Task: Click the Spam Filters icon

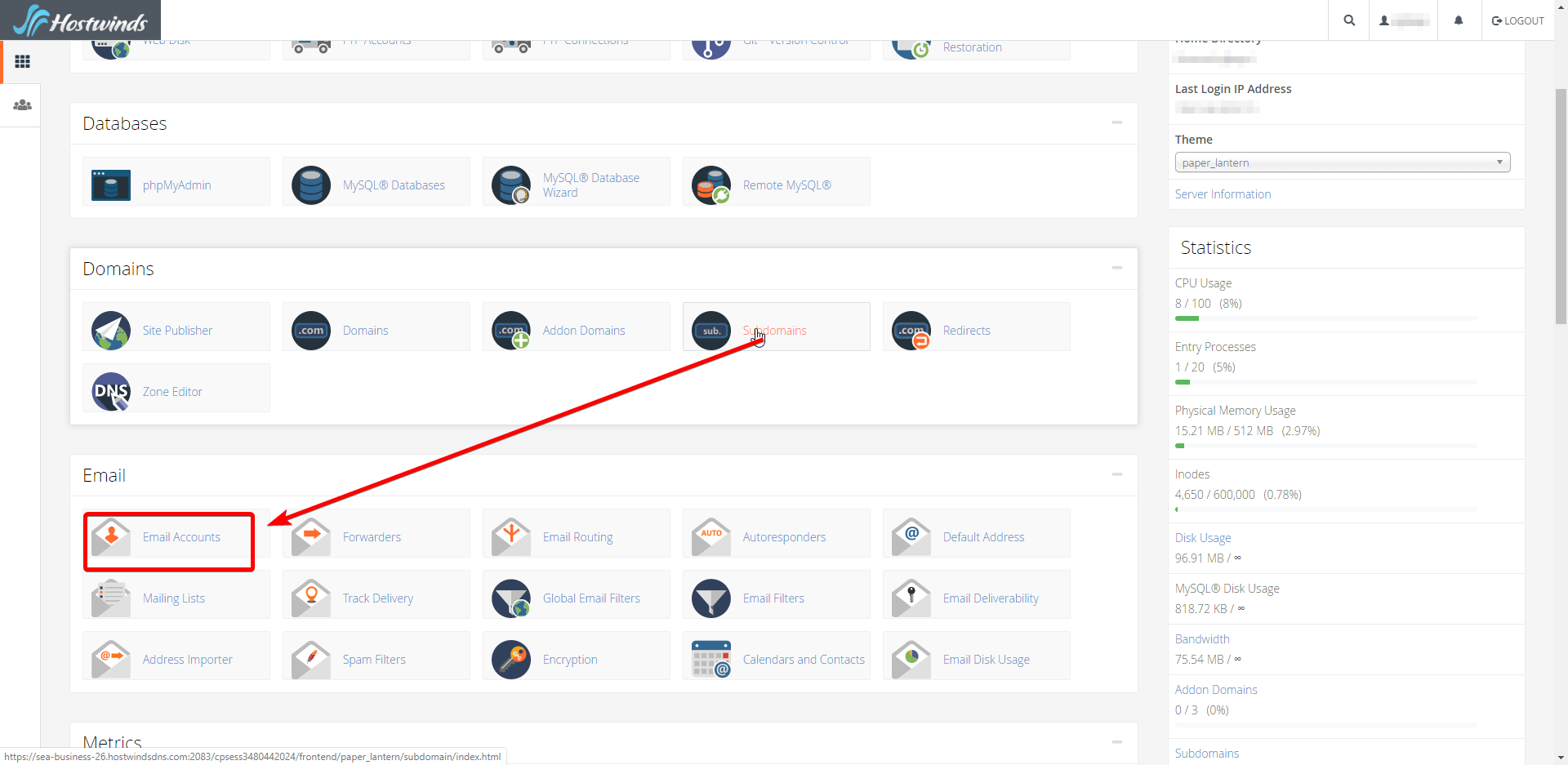Action: click(311, 660)
